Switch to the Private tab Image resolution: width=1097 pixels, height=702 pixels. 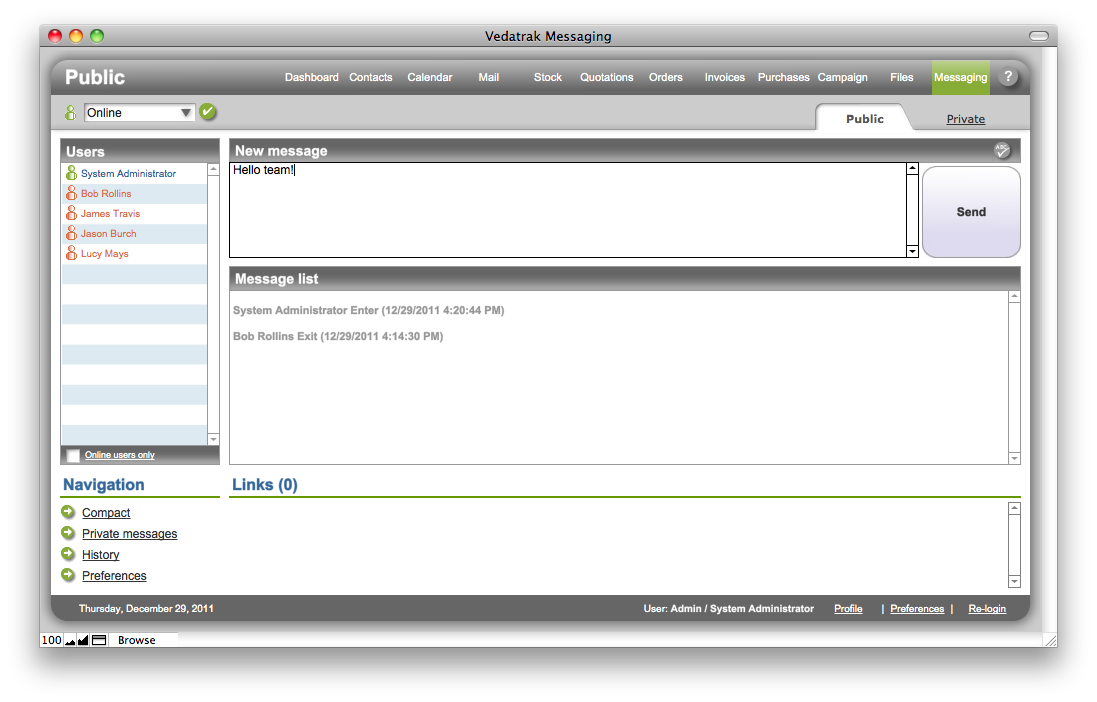pyautogui.click(x=965, y=119)
